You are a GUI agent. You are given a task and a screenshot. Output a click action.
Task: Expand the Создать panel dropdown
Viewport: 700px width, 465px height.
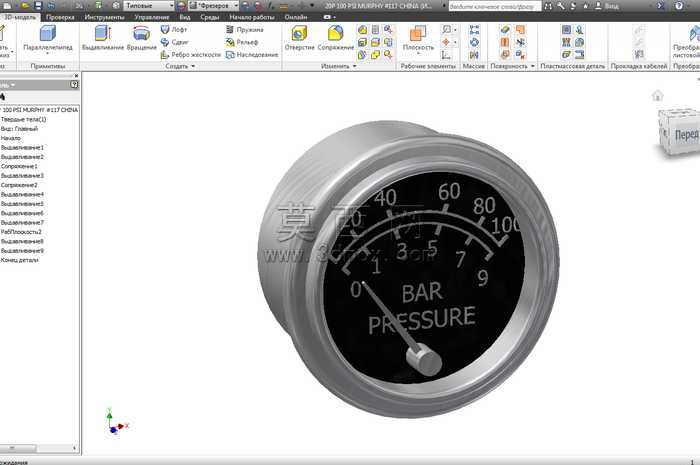180,66
